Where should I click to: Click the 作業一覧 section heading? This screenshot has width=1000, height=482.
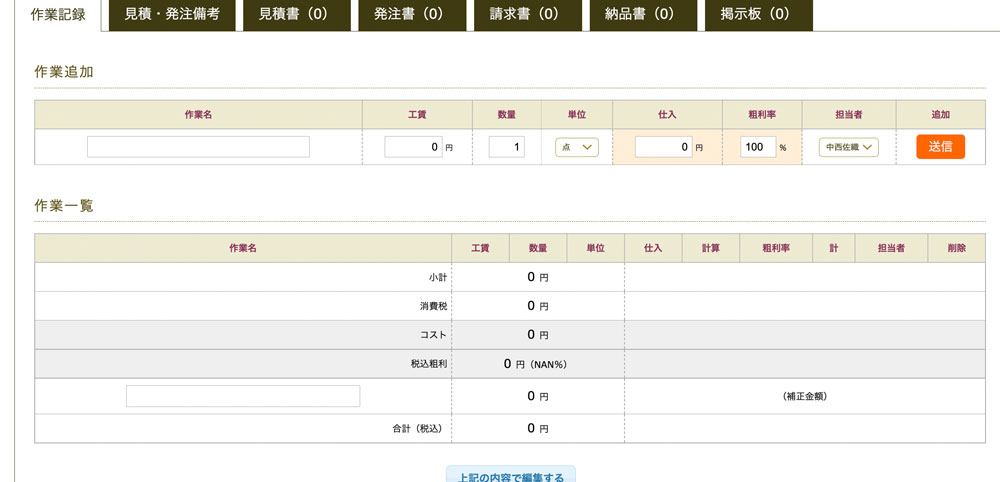[64, 206]
